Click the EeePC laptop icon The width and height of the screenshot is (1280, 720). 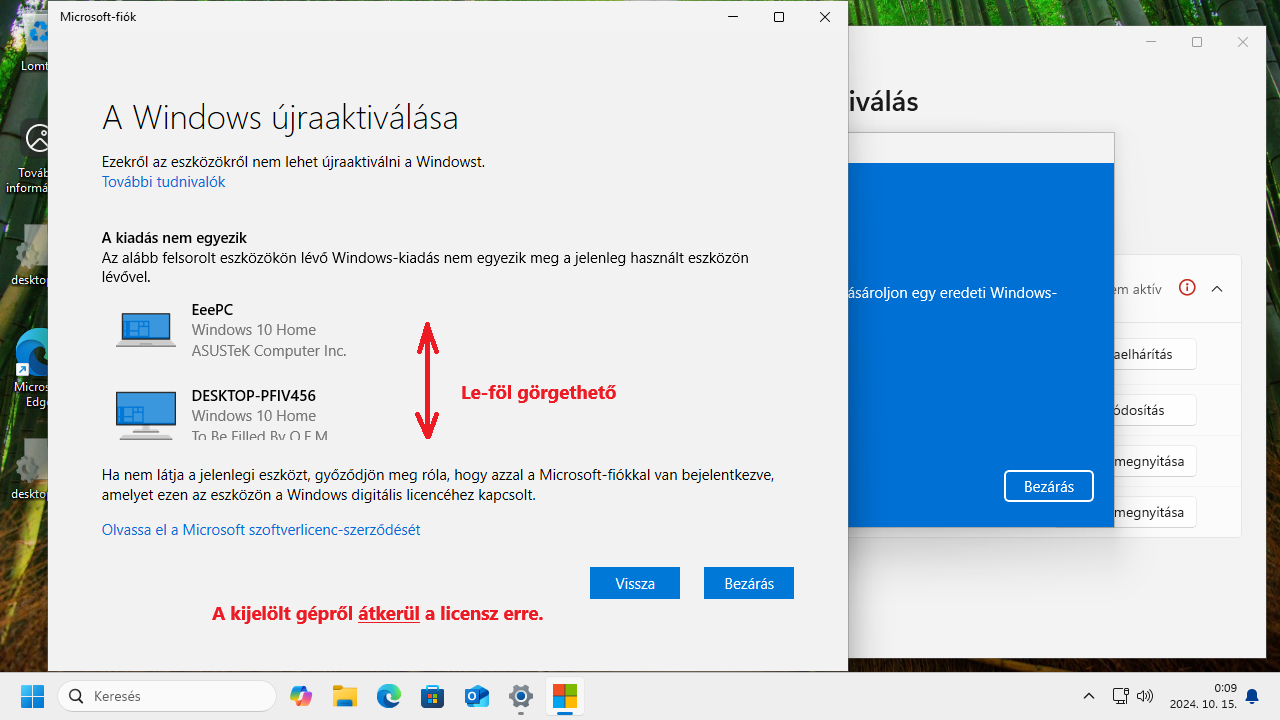coord(146,330)
